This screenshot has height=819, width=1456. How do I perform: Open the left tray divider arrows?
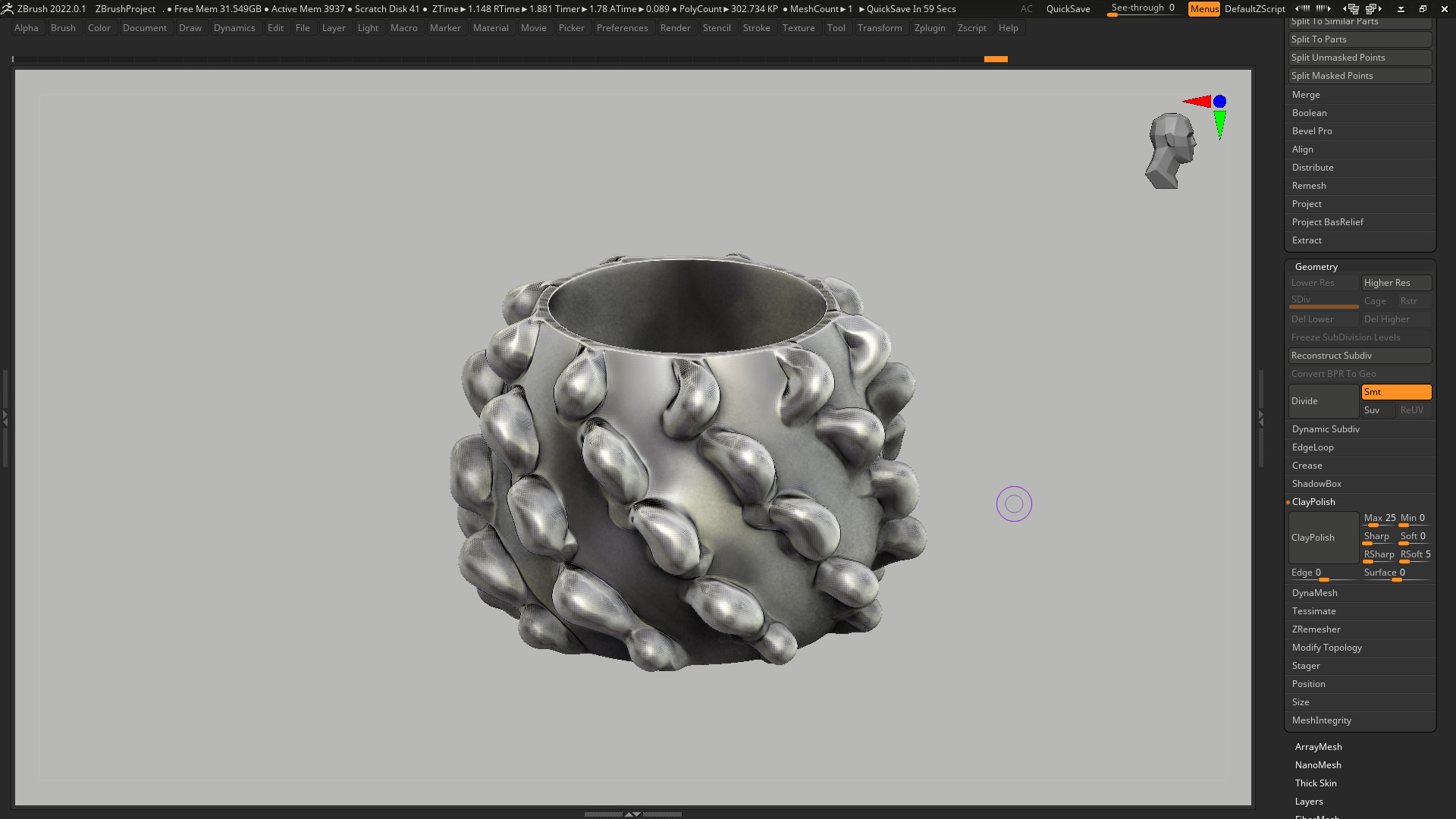pos(5,418)
